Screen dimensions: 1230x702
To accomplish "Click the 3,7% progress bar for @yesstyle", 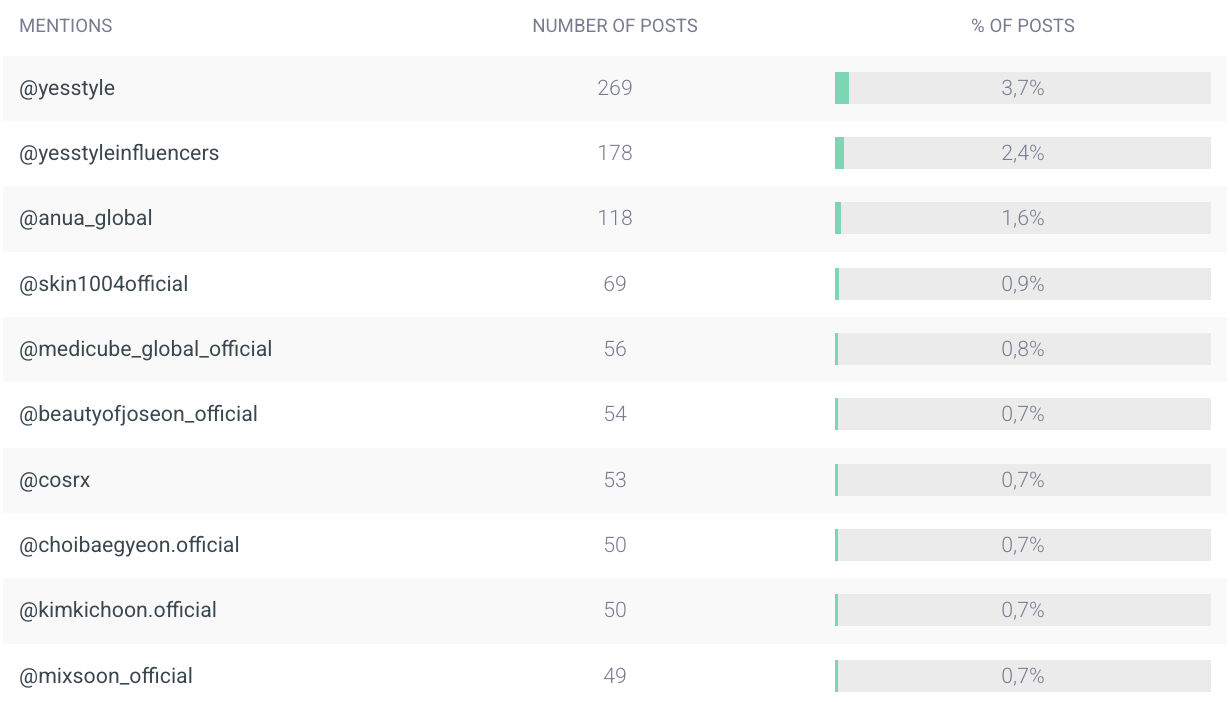I will (x=1023, y=88).
